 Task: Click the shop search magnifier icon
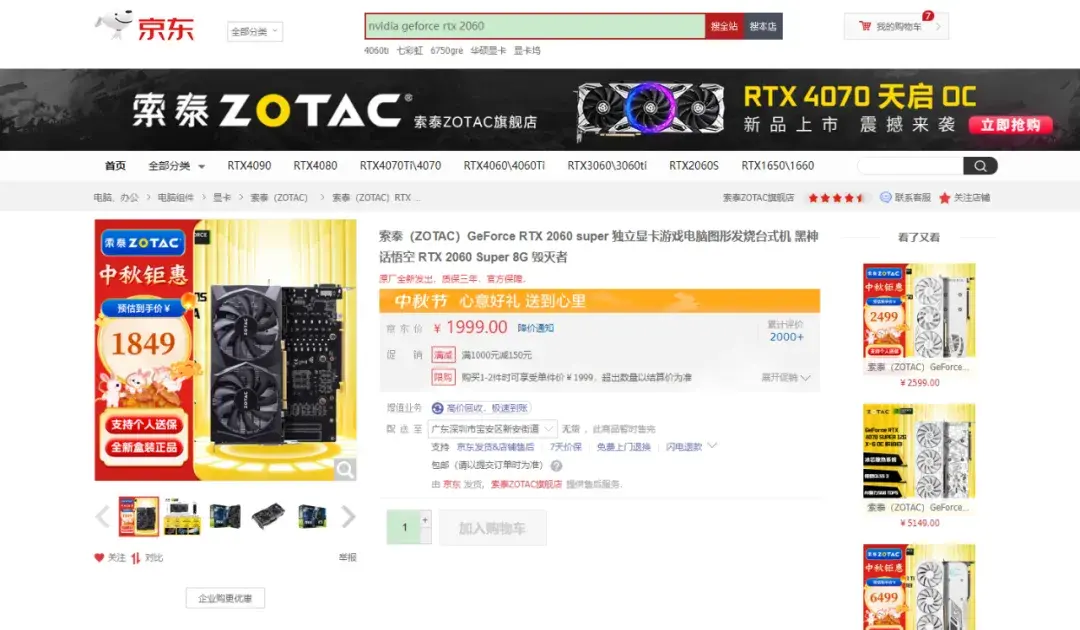click(980, 166)
